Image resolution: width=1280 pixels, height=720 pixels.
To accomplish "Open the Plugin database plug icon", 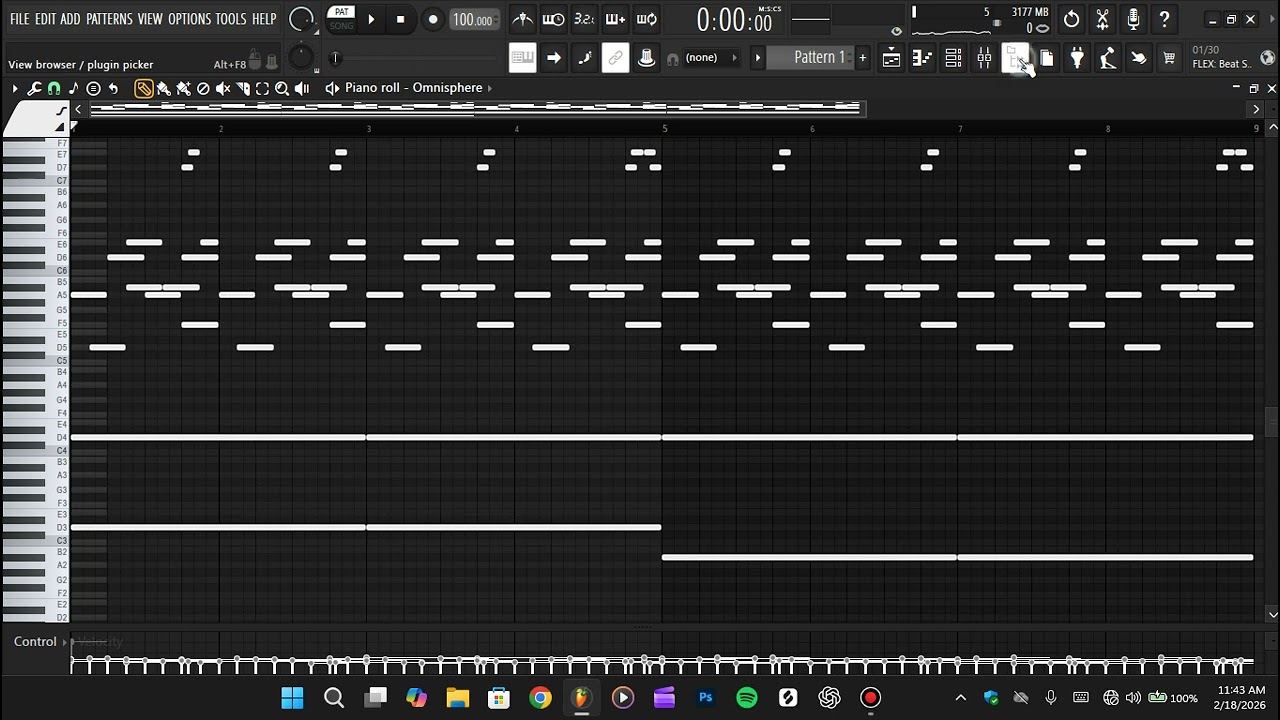I will [1077, 58].
